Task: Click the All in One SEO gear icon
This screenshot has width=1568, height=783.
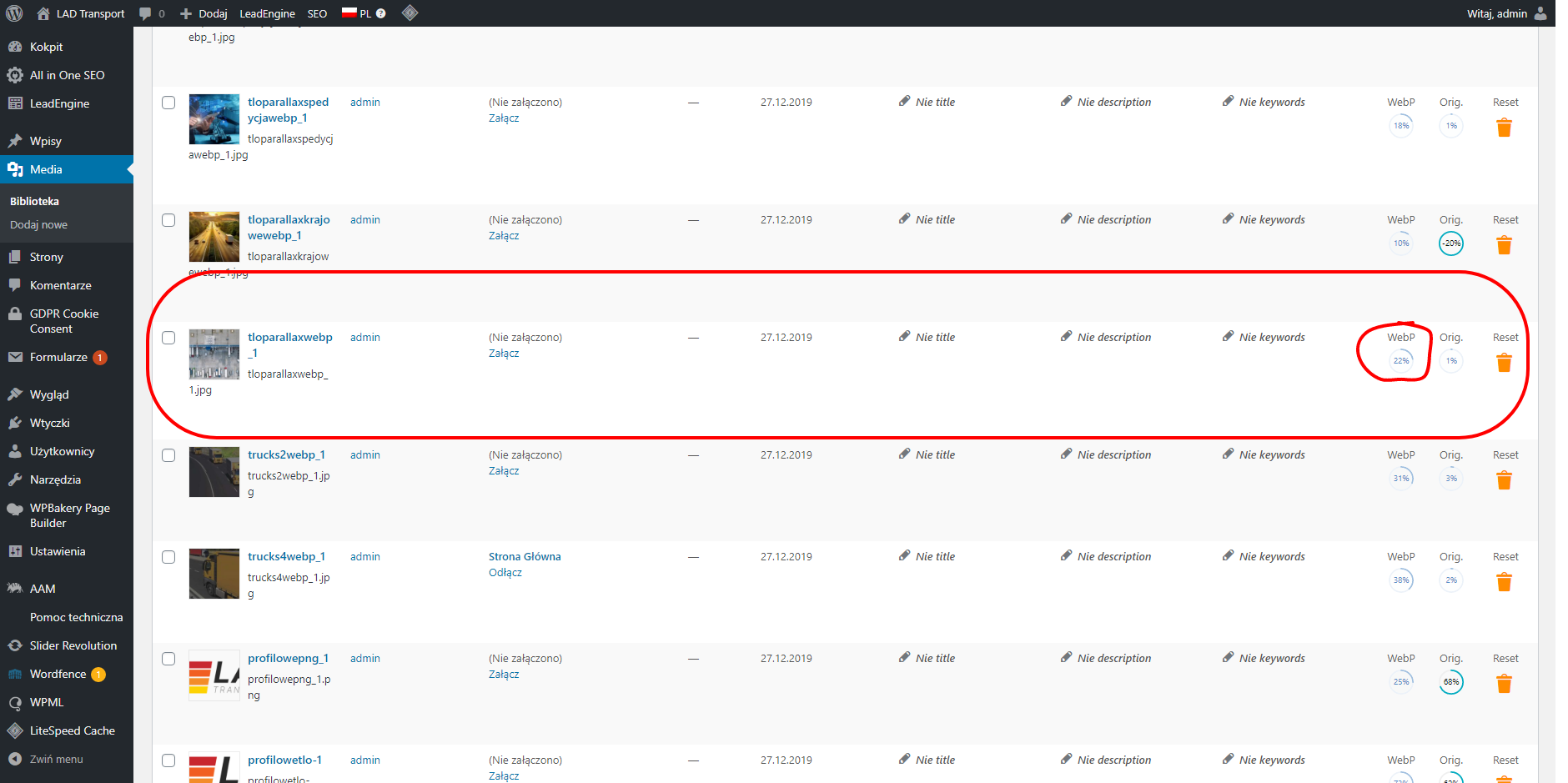Action: coord(15,75)
